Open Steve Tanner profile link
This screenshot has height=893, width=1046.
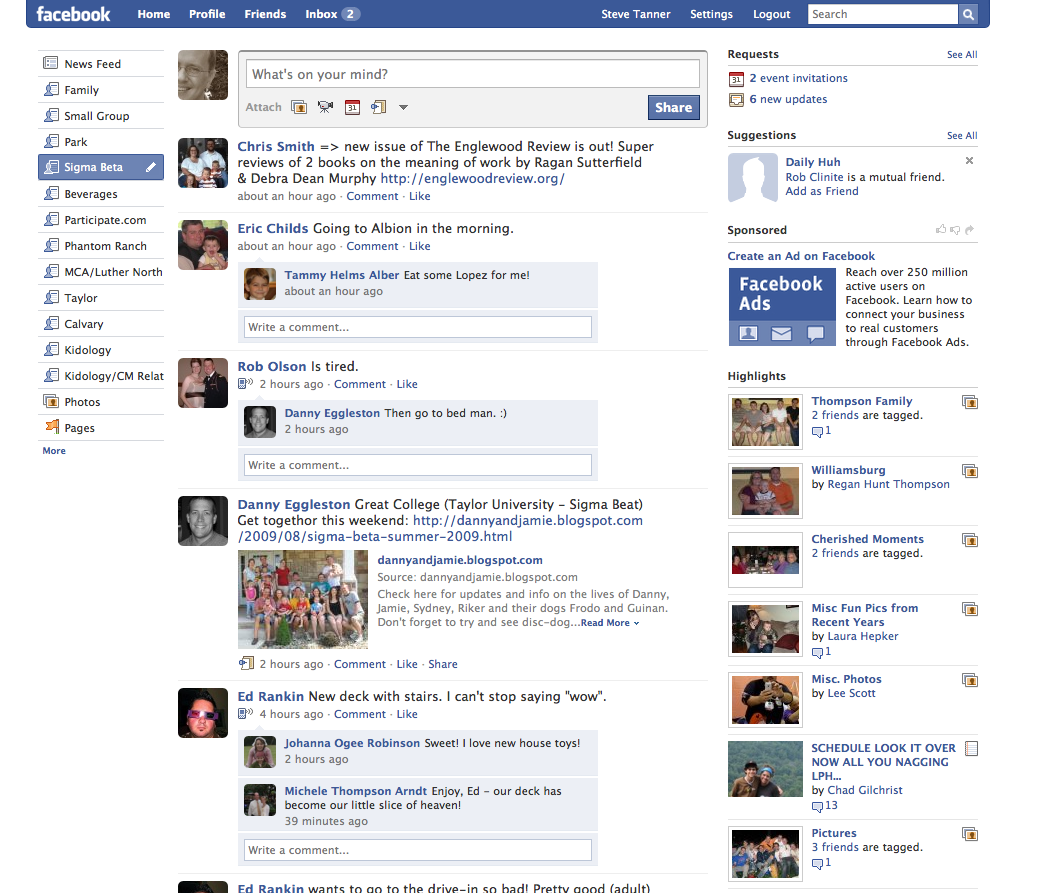[x=636, y=14]
